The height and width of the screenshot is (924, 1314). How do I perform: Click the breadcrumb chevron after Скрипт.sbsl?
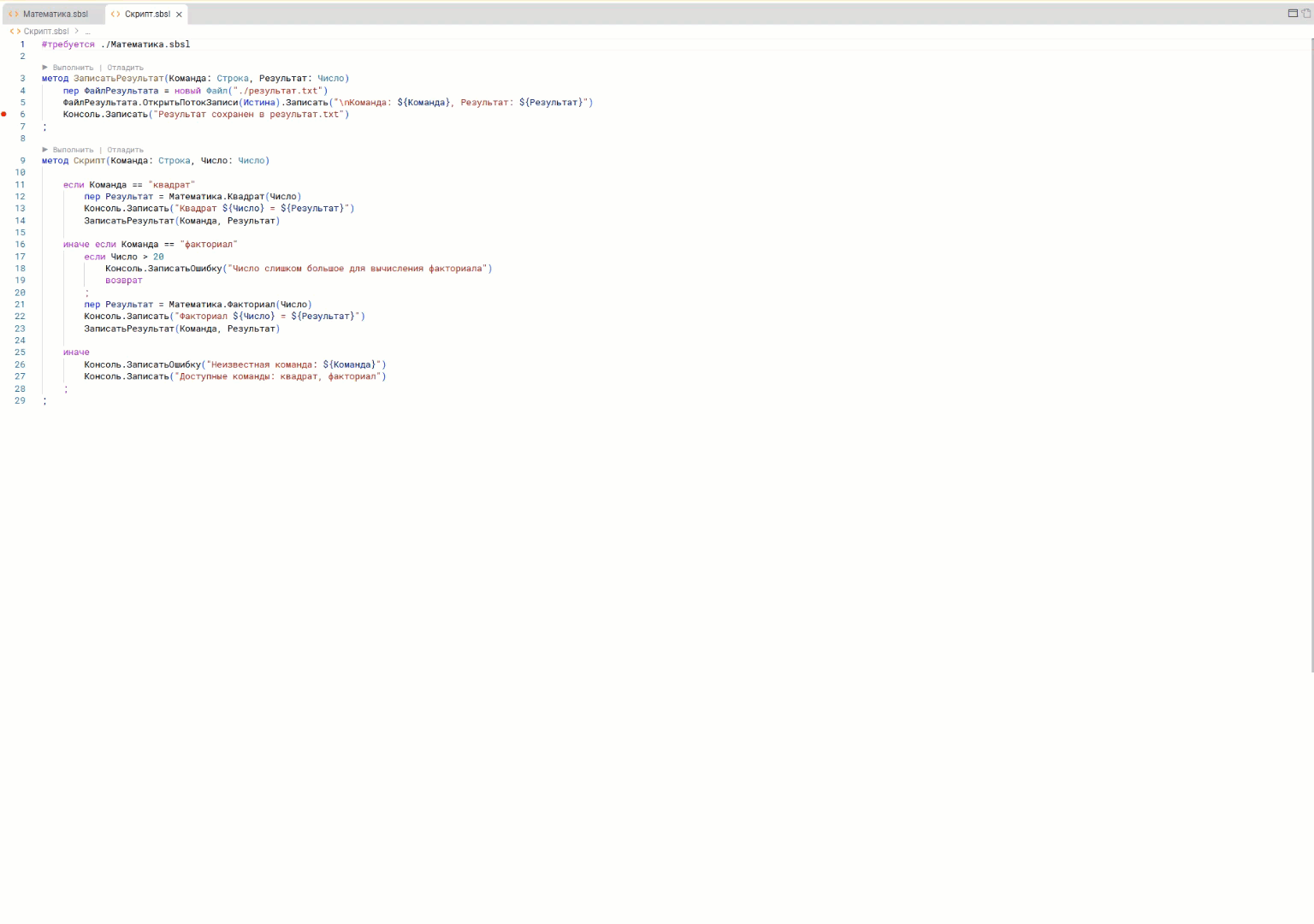click(x=76, y=31)
